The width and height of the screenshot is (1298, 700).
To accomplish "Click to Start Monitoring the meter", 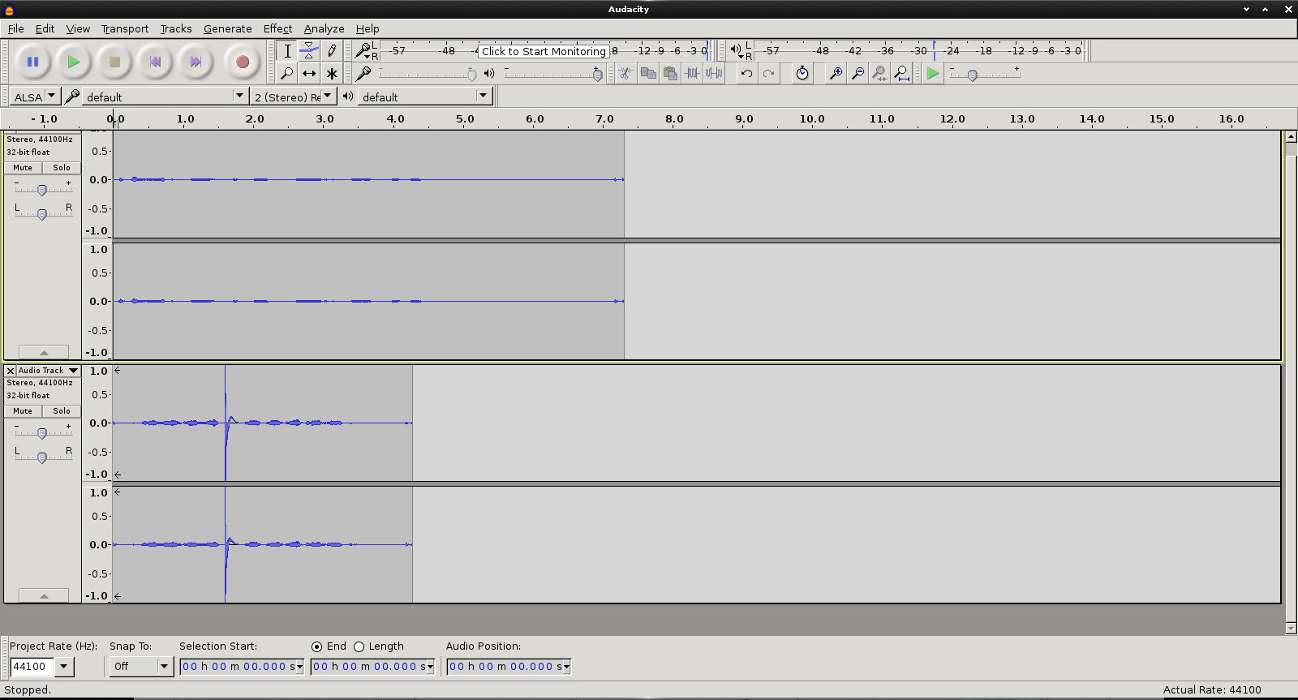I will click(x=545, y=50).
